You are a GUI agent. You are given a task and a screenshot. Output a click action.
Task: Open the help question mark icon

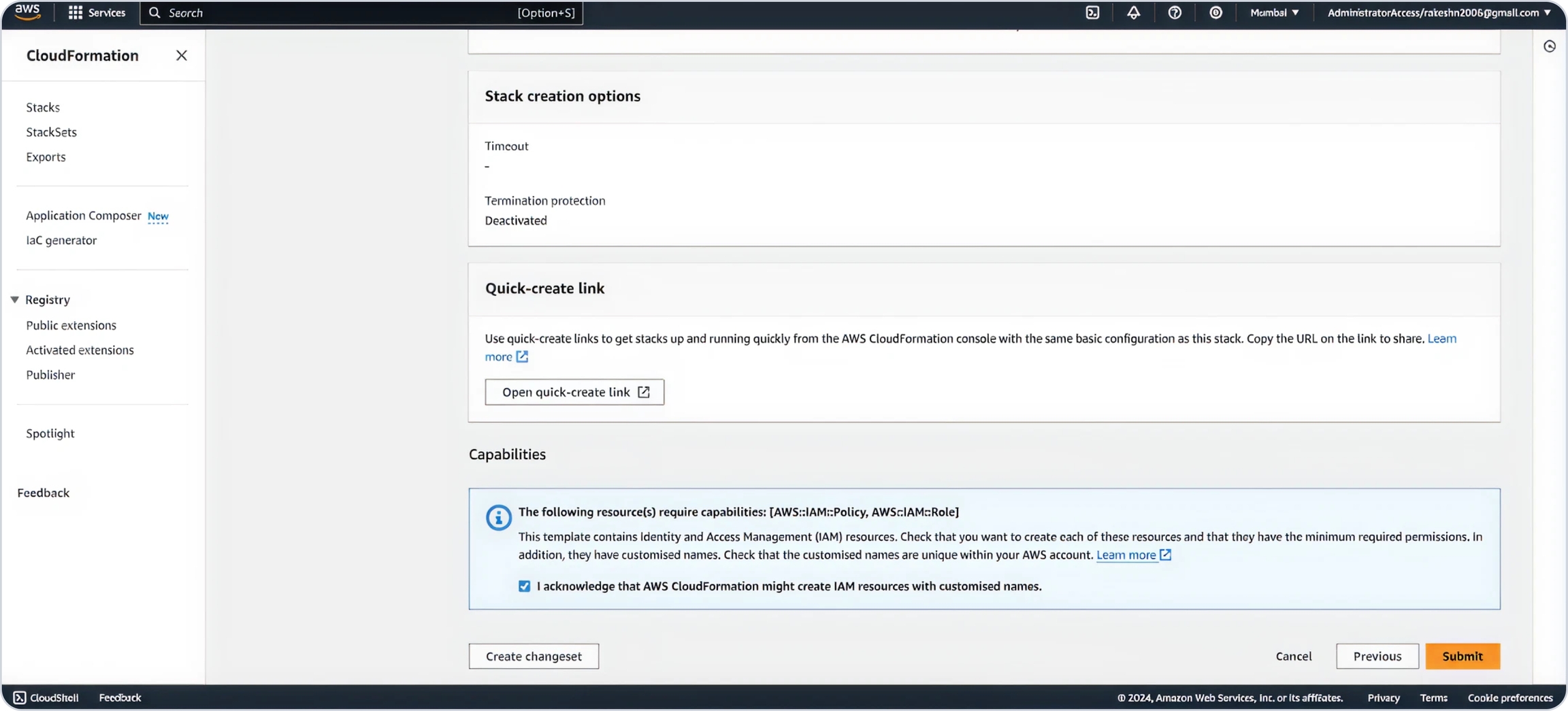[x=1175, y=12]
